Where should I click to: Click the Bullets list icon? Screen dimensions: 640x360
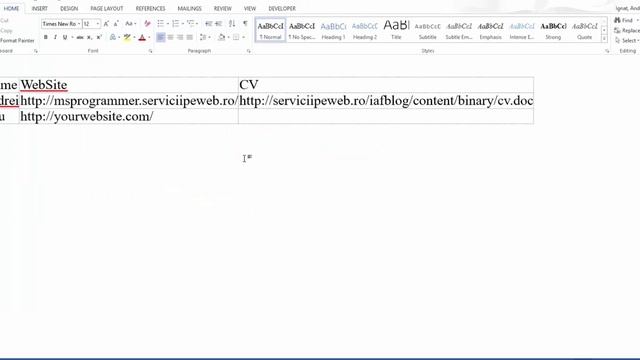point(160,24)
